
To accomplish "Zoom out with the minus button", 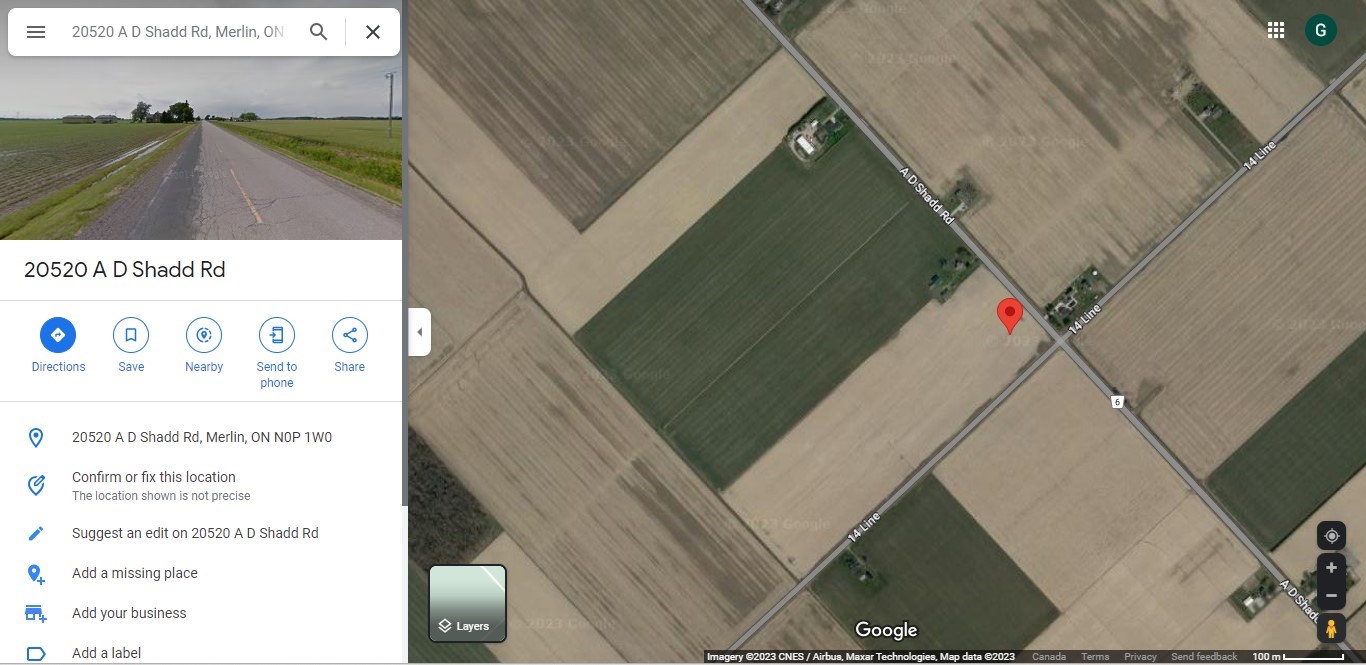I will coord(1331,596).
